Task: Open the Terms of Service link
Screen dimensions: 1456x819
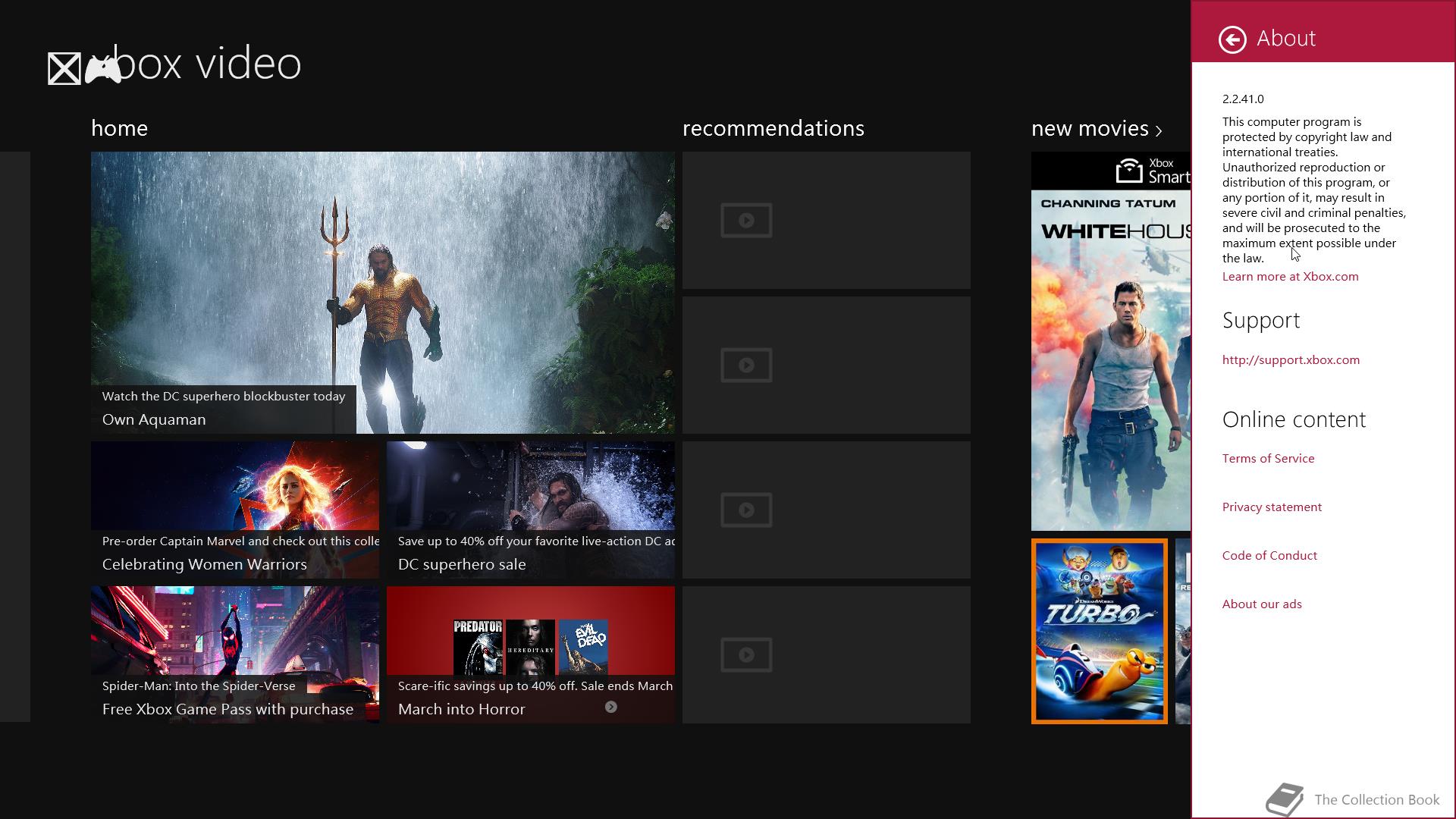Action: click(1268, 459)
